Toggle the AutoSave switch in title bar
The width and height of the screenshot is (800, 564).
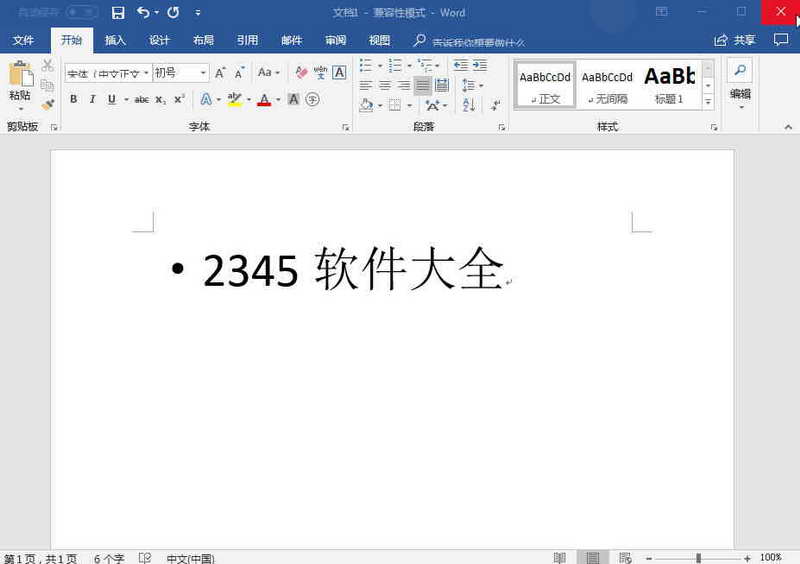point(82,13)
